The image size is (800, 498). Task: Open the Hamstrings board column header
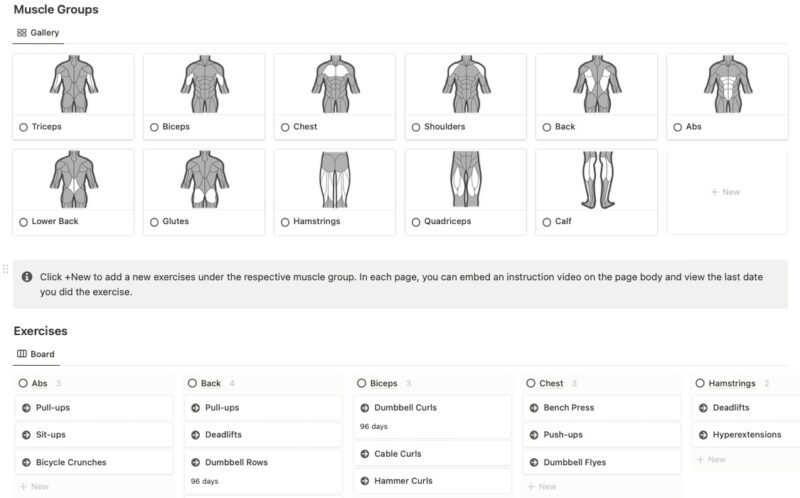click(x=732, y=383)
